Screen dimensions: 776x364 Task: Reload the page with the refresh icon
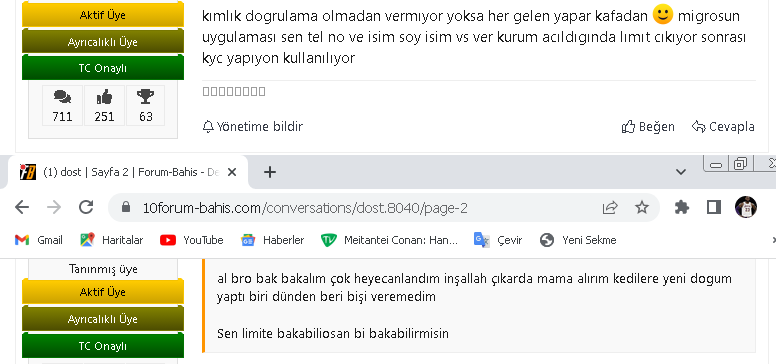tap(86, 207)
